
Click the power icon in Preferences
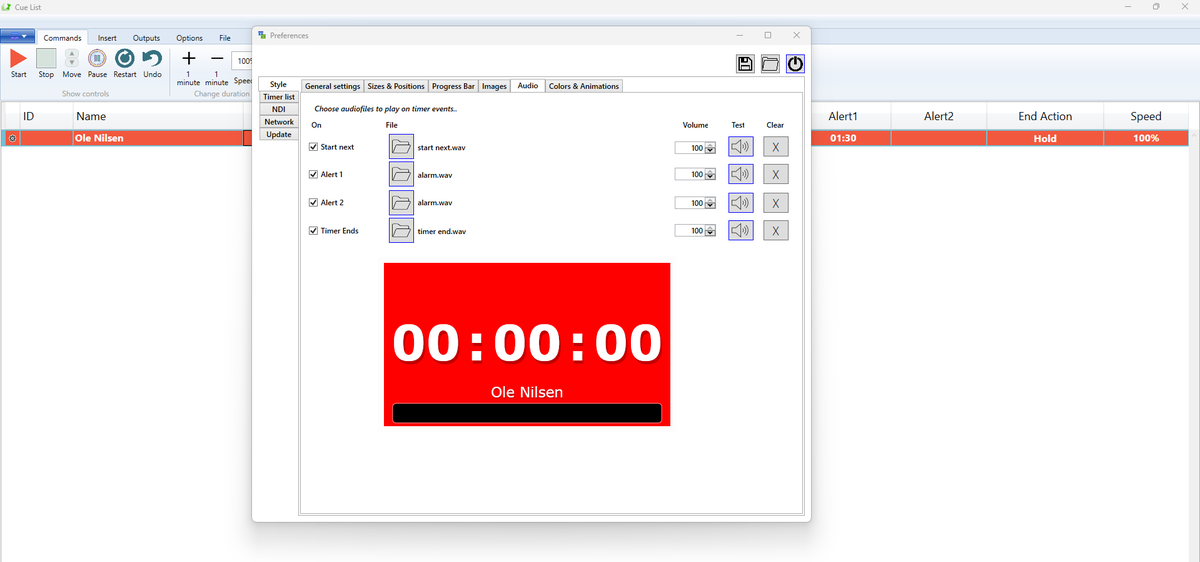795,64
